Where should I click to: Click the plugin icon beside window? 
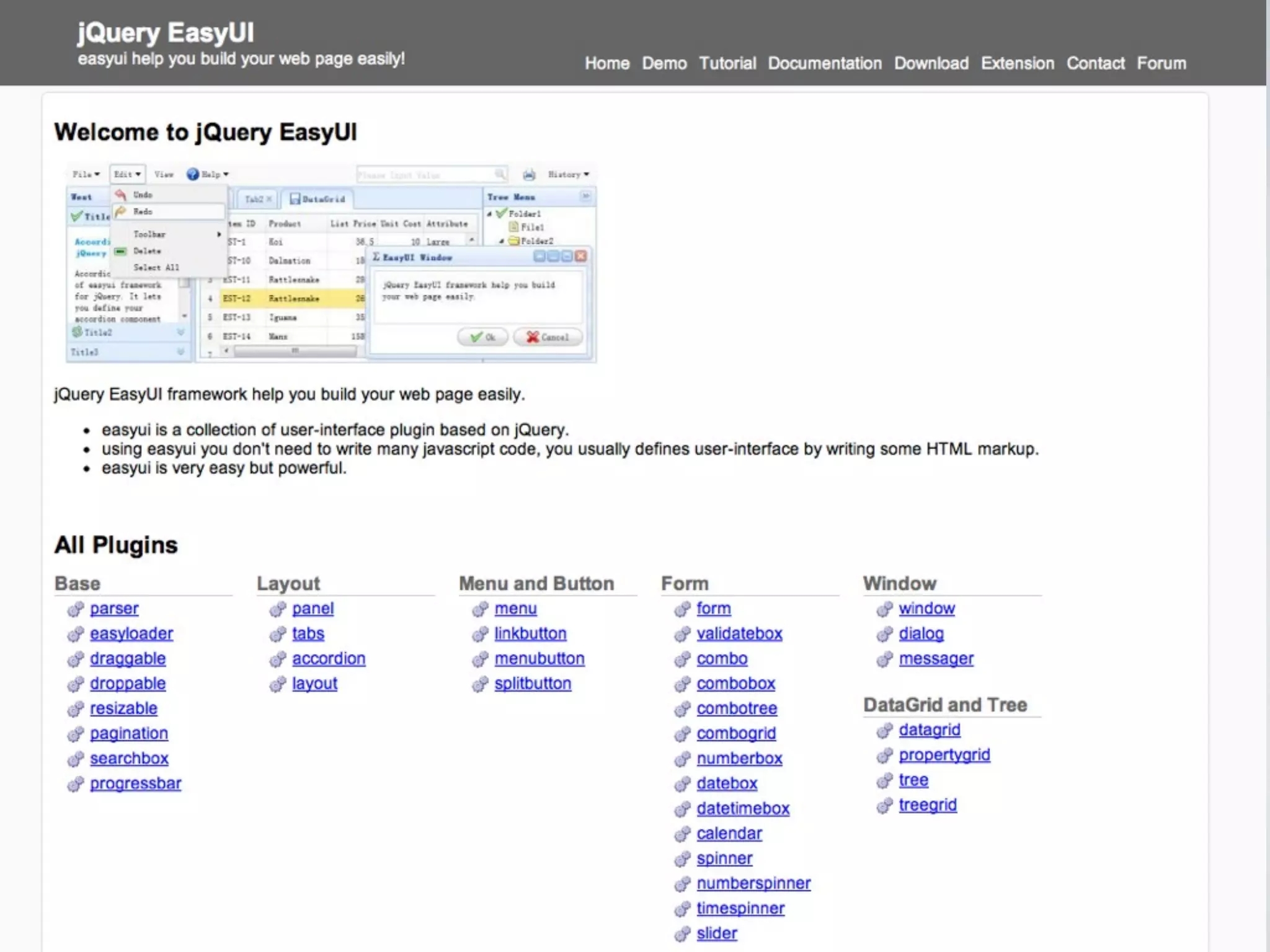[884, 610]
